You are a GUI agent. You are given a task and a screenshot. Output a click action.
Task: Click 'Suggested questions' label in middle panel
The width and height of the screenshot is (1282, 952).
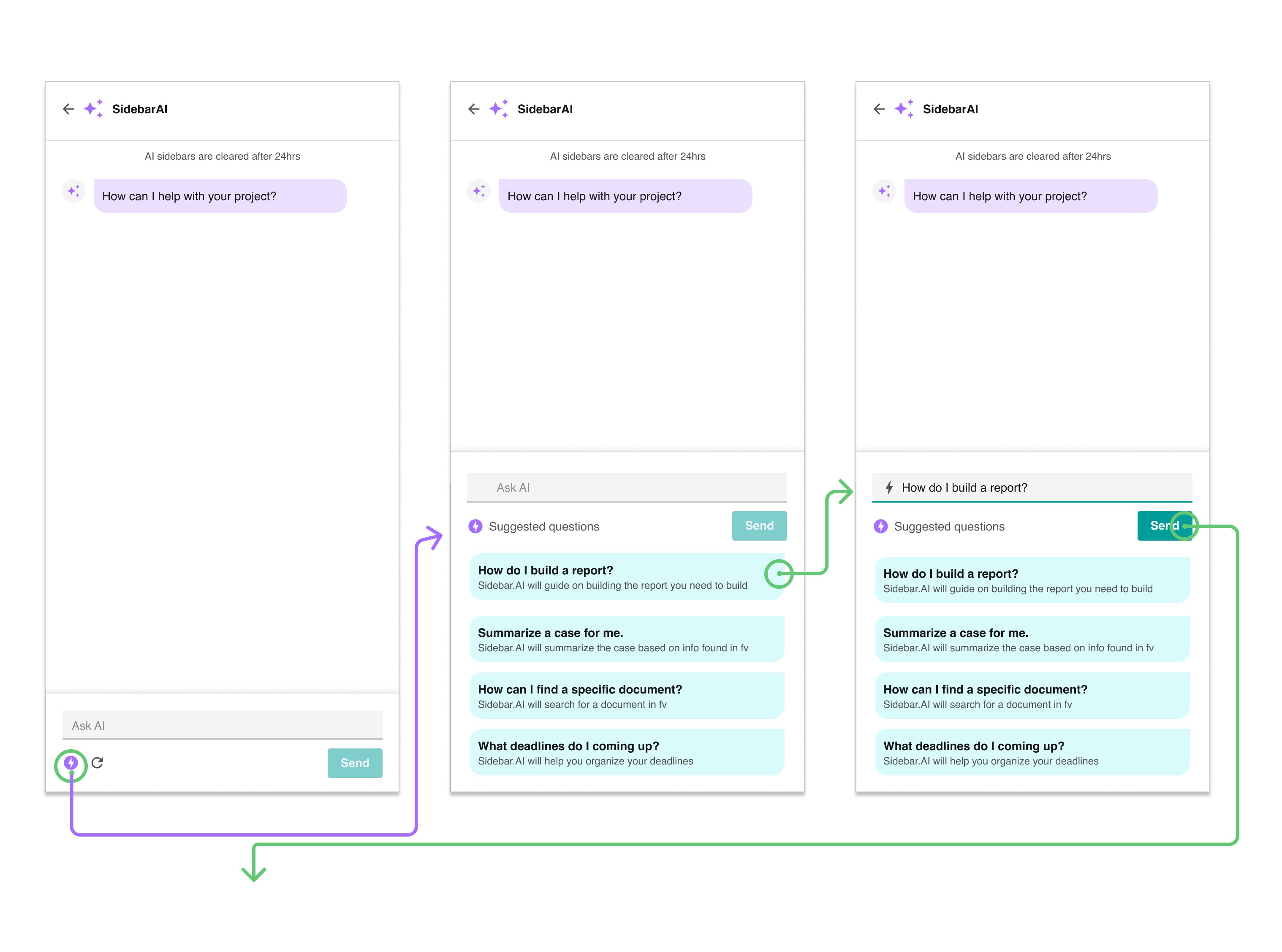(x=544, y=527)
